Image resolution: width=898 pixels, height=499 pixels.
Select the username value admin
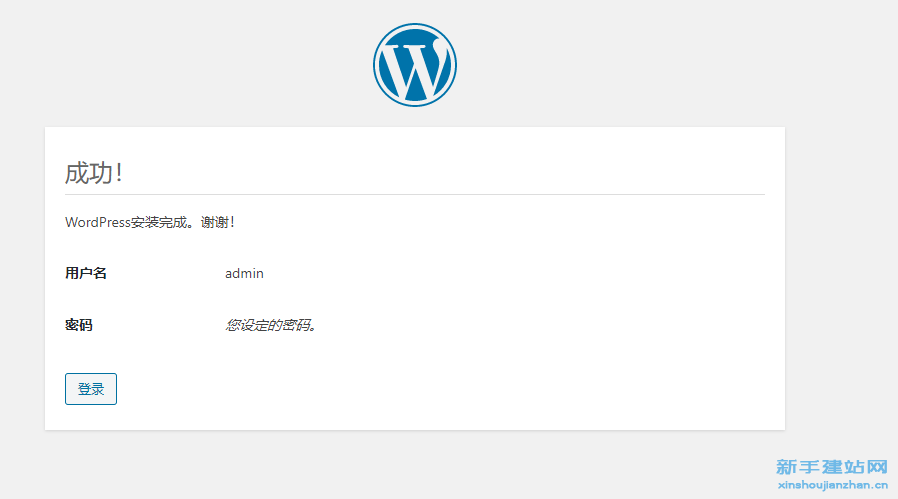[244, 273]
